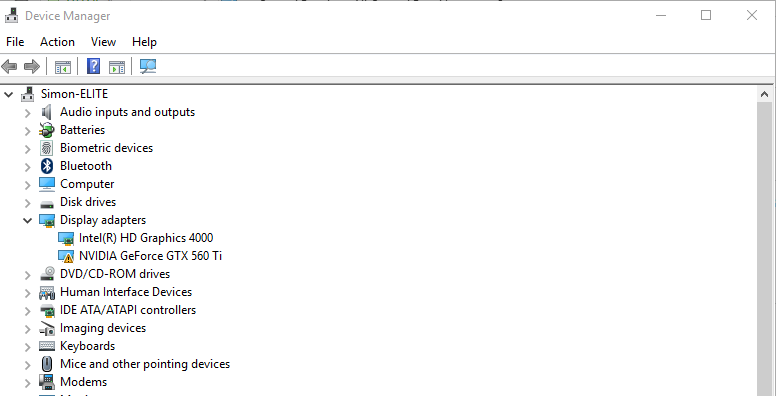776x396 pixels.
Task: Open the View menu
Action: coord(103,42)
